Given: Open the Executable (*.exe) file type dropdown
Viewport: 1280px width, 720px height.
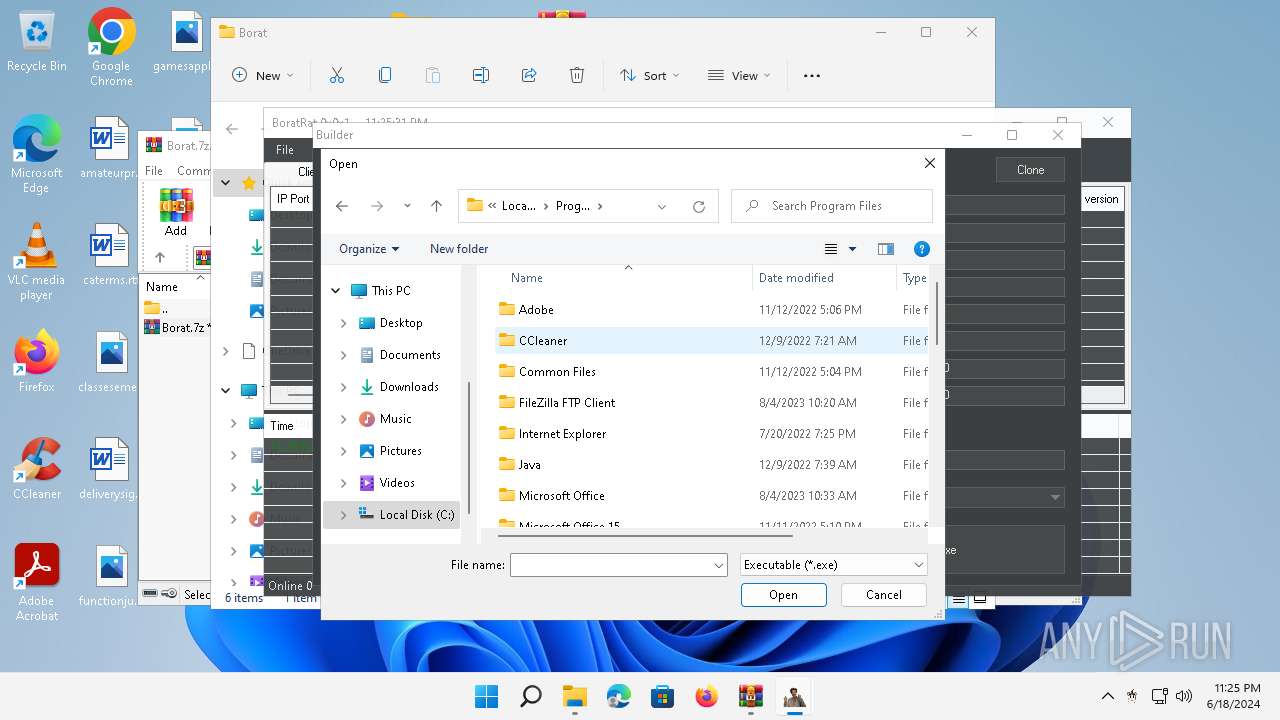Looking at the screenshot, I should 834,565.
